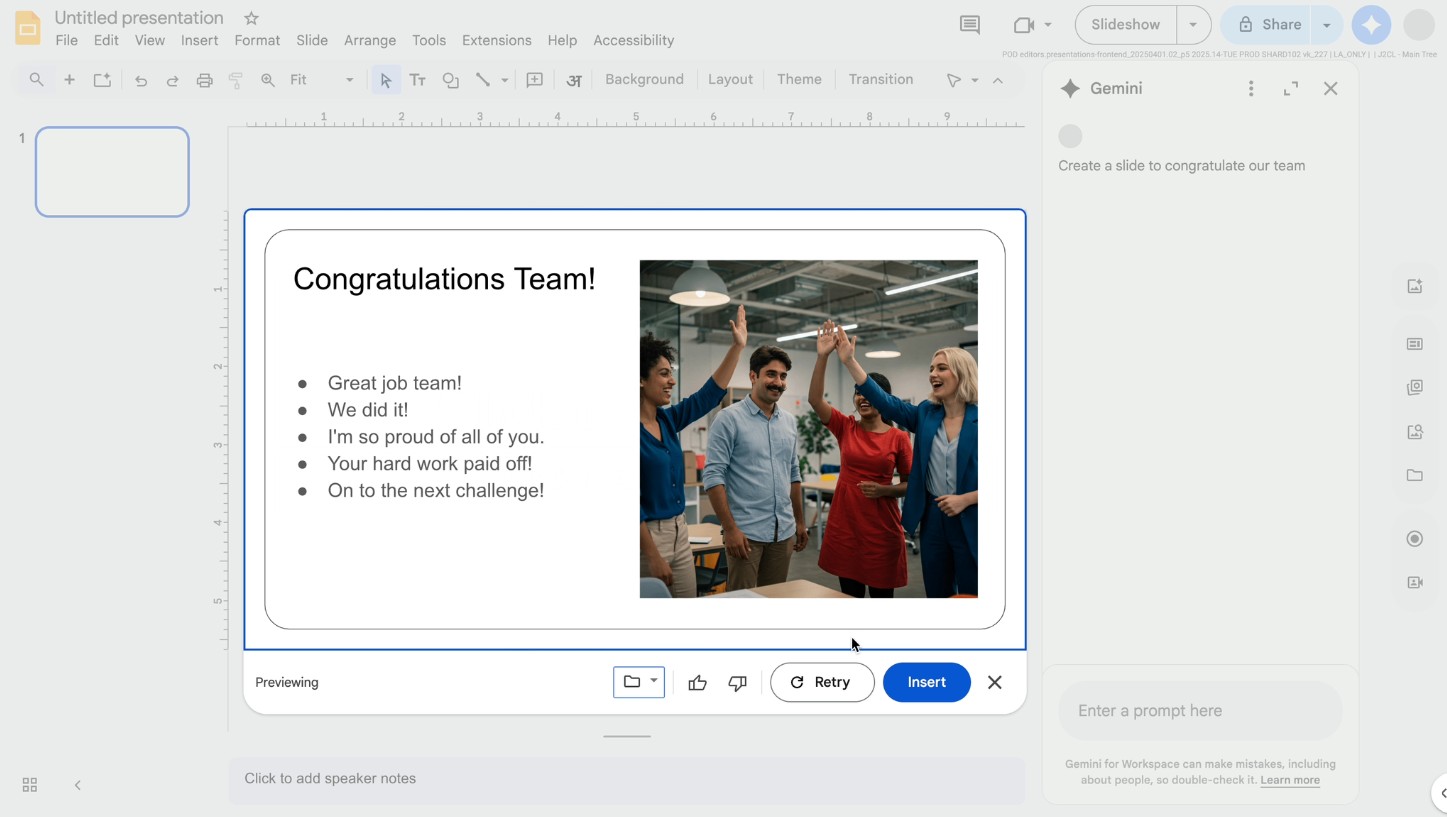Click the print icon in toolbar
1447x817 pixels.
click(204, 80)
